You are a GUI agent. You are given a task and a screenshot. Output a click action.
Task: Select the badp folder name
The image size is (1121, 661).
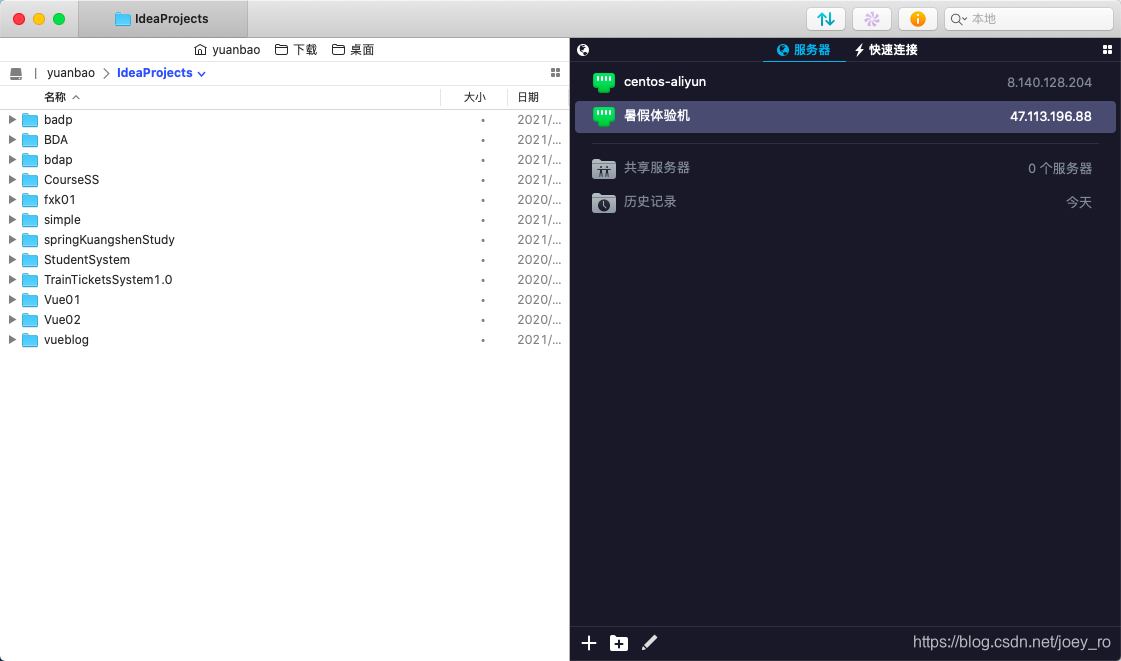click(58, 119)
